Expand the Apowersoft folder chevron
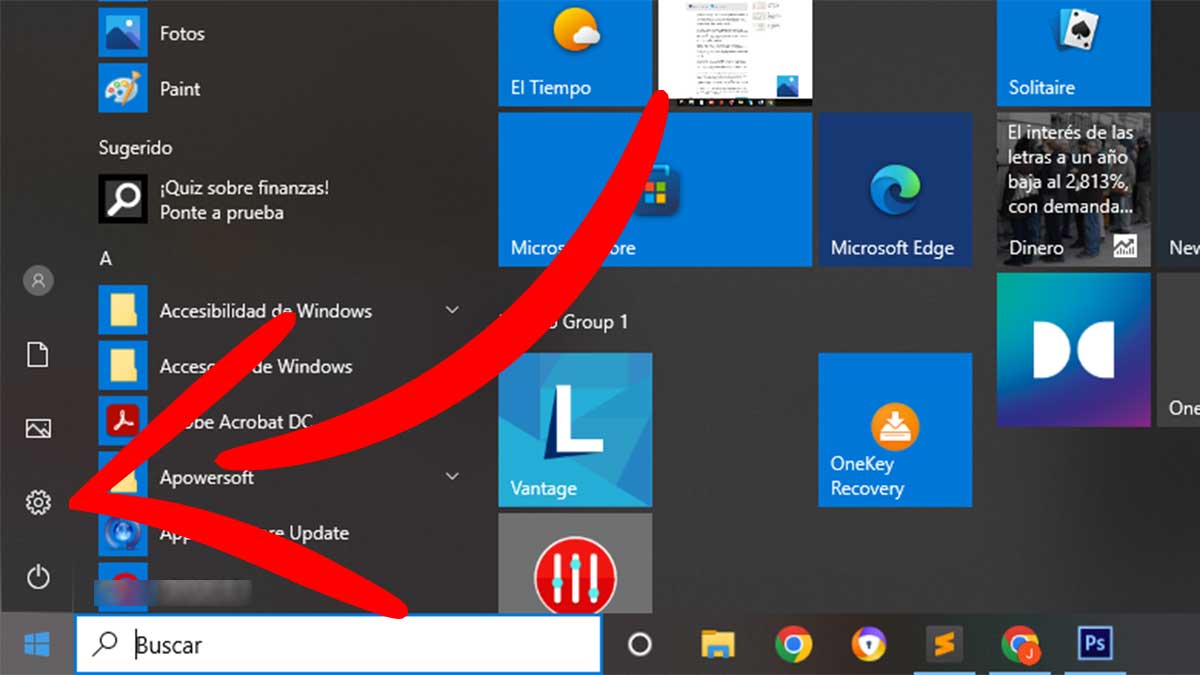Viewport: 1200px width, 675px height. [452, 476]
